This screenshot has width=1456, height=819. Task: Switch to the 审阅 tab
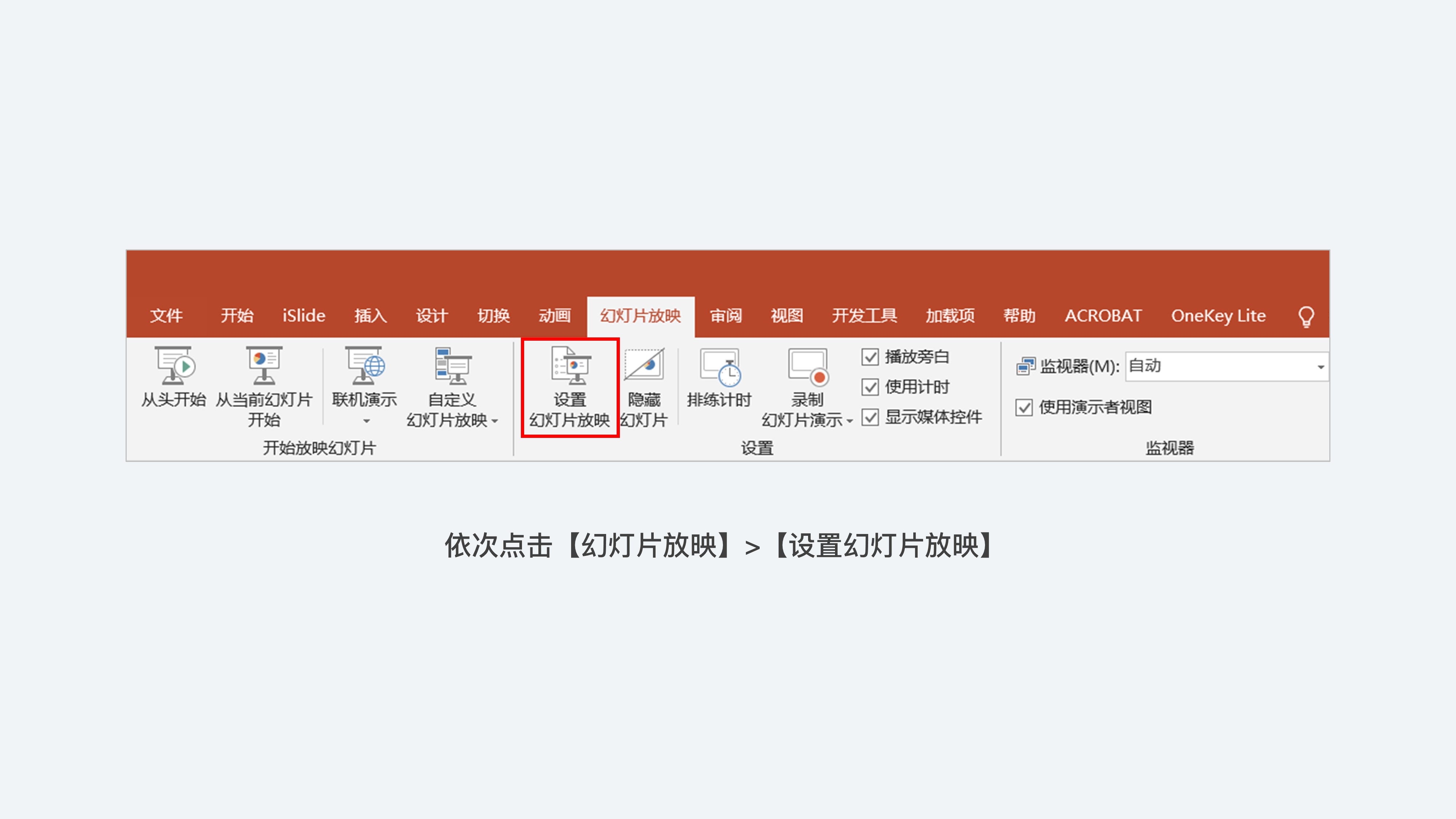pos(726,315)
